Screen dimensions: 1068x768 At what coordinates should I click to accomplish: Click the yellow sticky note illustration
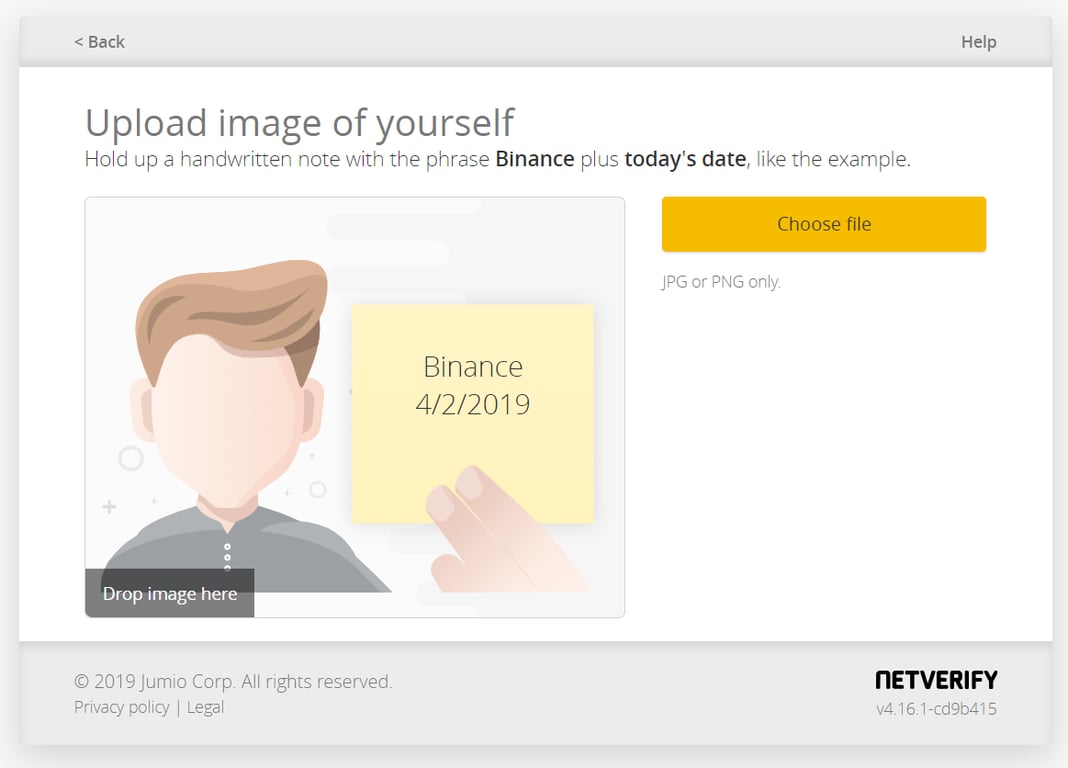[473, 413]
